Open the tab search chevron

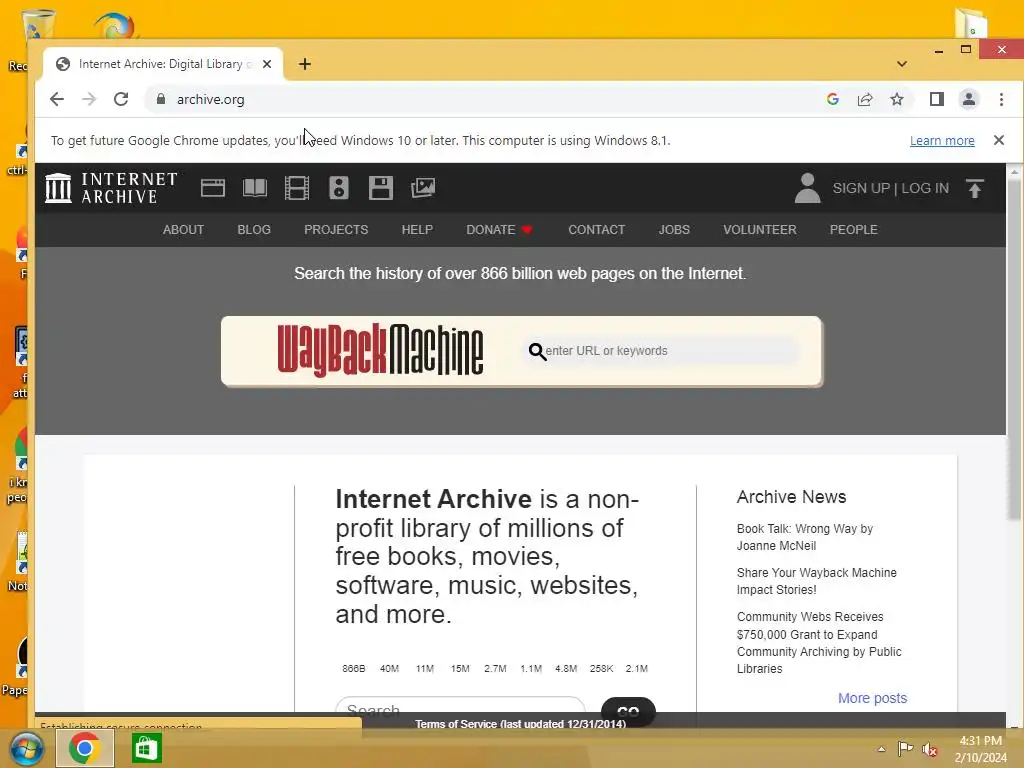point(902,64)
